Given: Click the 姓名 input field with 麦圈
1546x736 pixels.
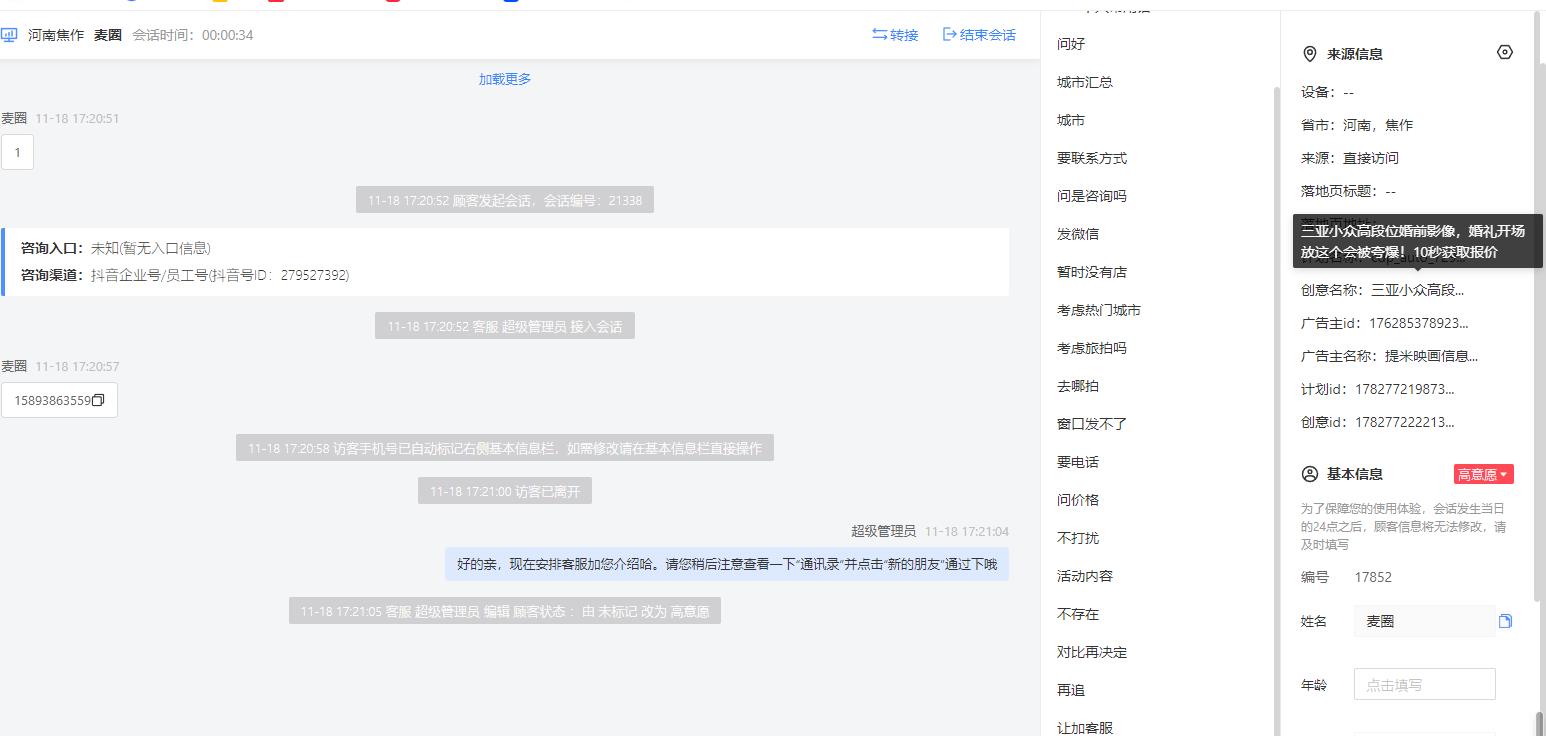Looking at the screenshot, I should point(1425,621).
